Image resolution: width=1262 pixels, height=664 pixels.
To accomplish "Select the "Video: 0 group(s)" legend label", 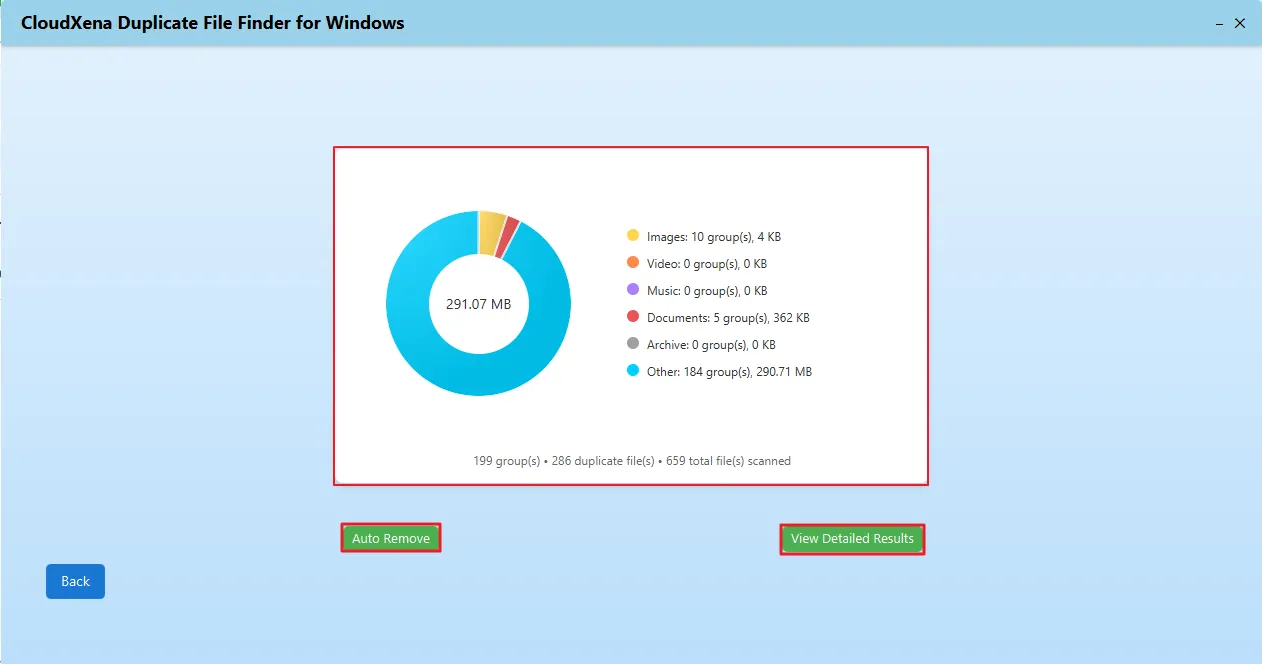I will pyautogui.click(x=706, y=264).
